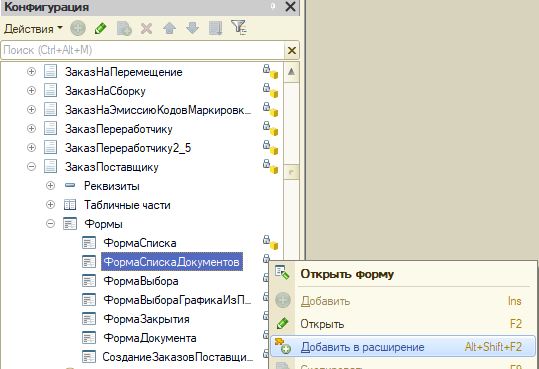
Task: Click lock icon on ЗаказНаПеремещение row
Action: [x=266, y=69]
